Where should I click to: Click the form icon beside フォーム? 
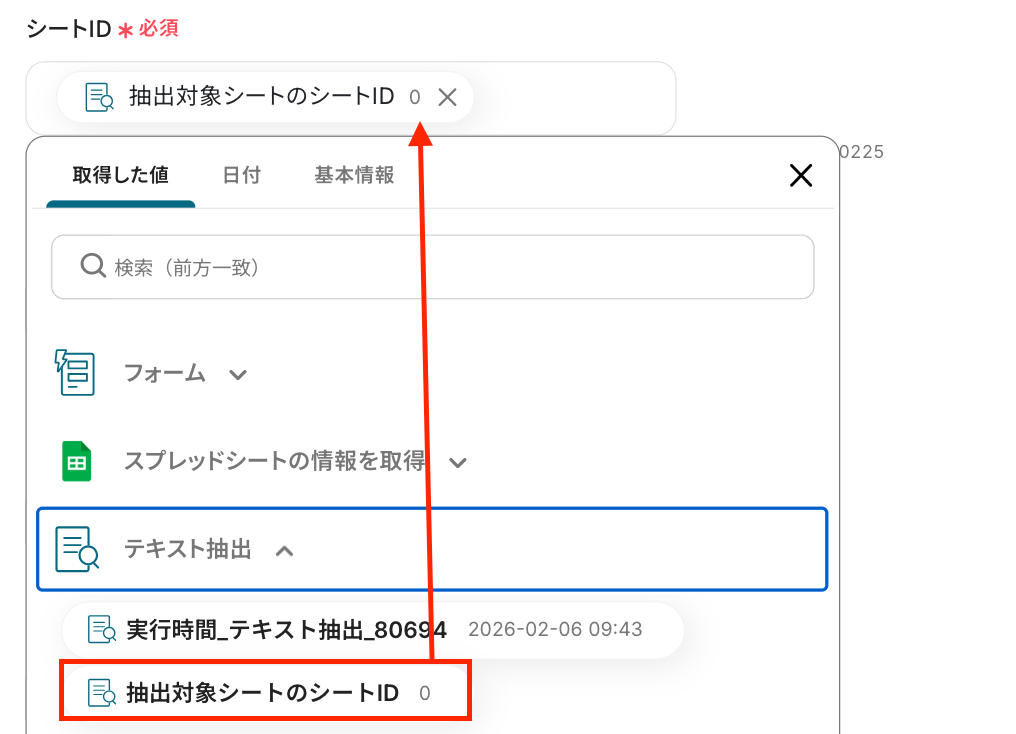pyautogui.click(x=75, y=373)
